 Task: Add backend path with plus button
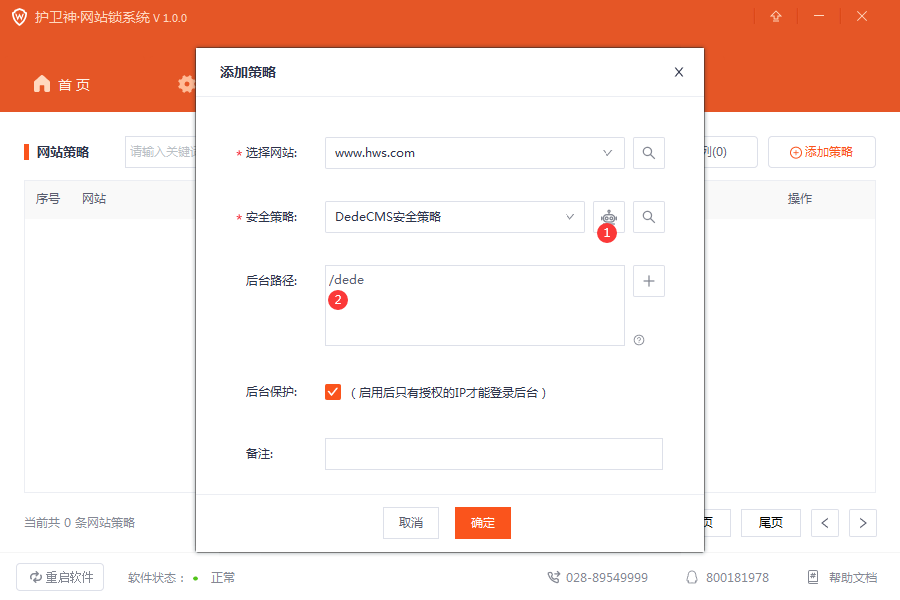(649, 281)
